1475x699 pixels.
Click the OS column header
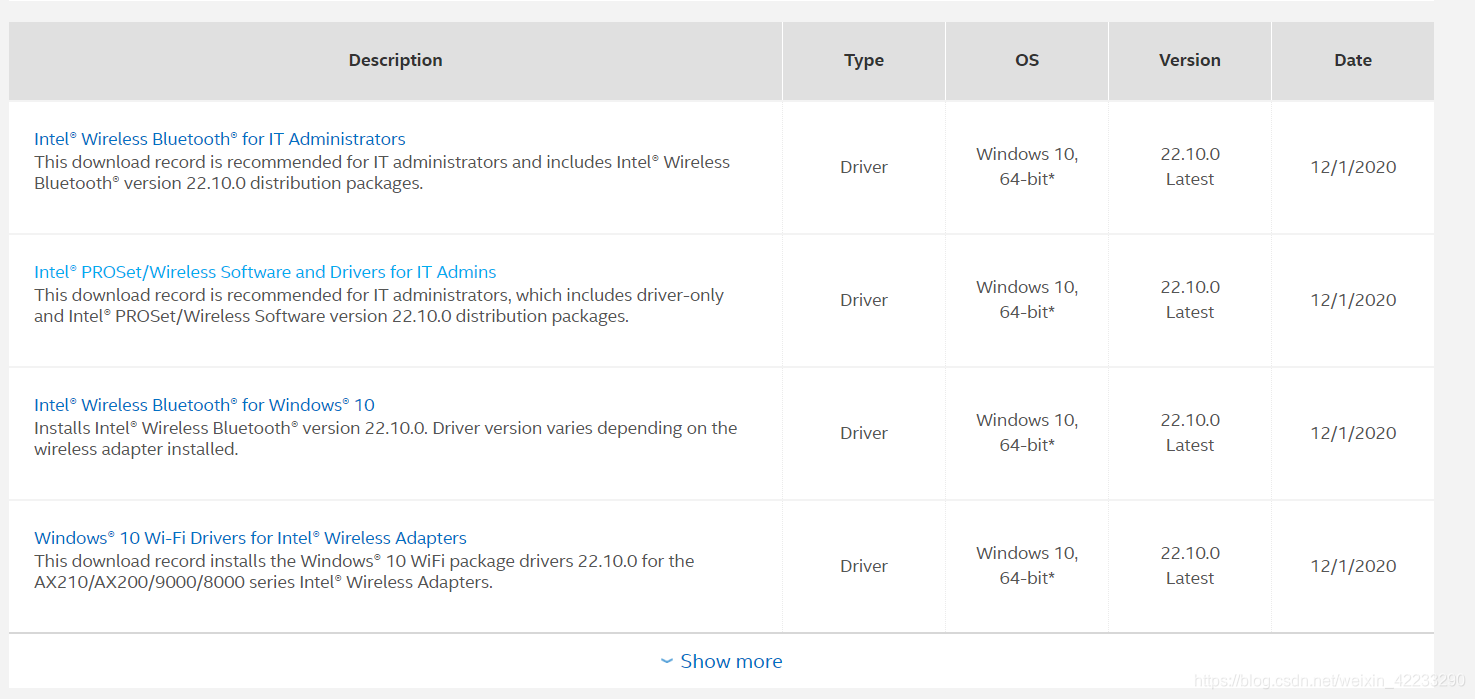(x=1027, y=60)
